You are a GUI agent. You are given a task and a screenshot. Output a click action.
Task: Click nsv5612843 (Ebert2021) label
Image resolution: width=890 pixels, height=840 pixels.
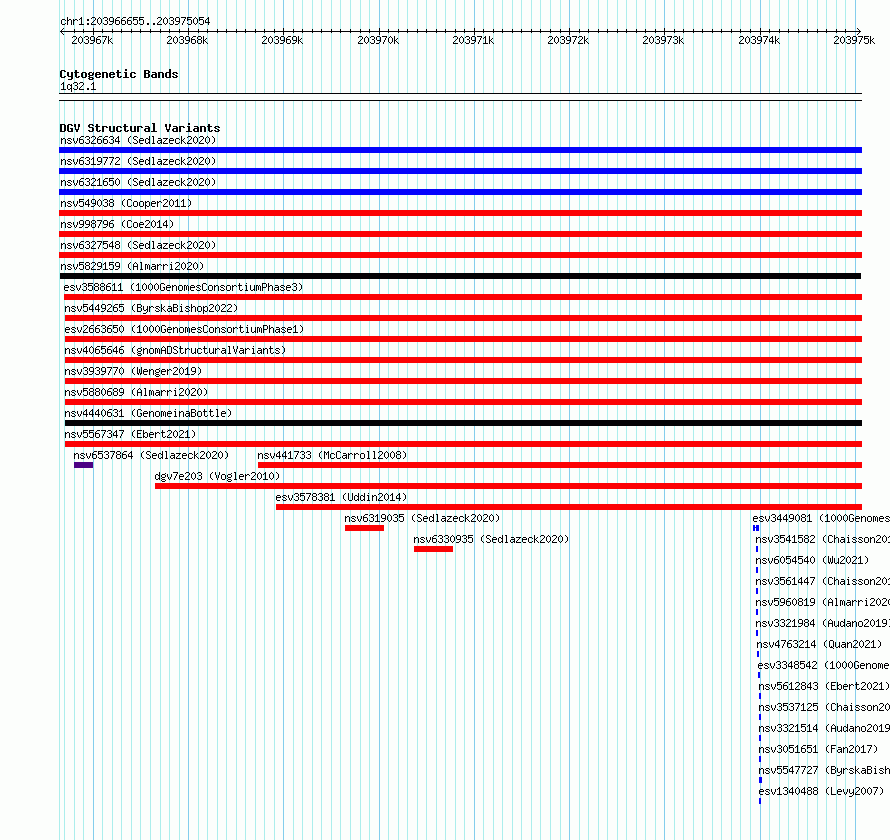[x=824, y=686]
